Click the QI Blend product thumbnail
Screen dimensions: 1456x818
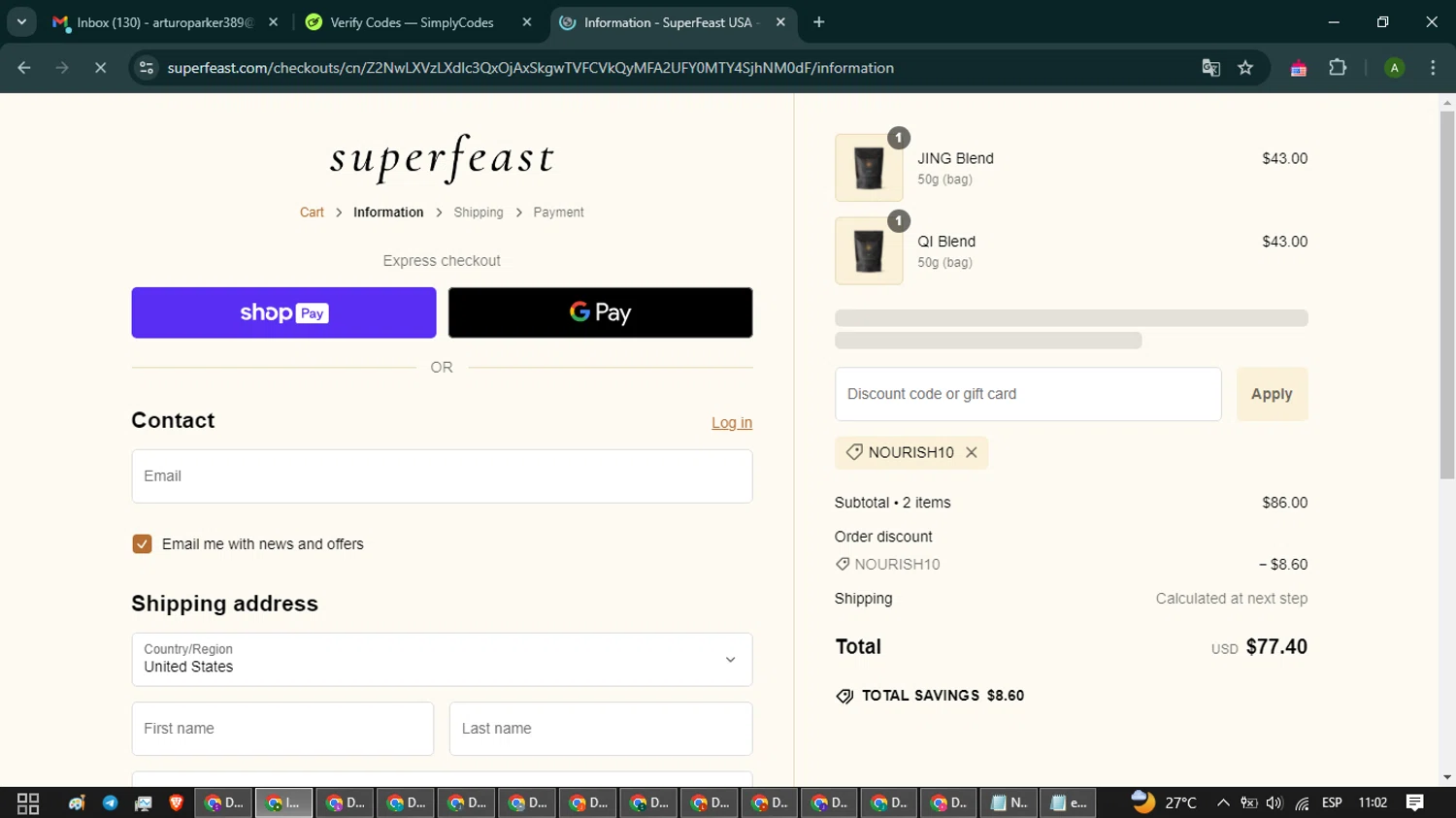869,250
